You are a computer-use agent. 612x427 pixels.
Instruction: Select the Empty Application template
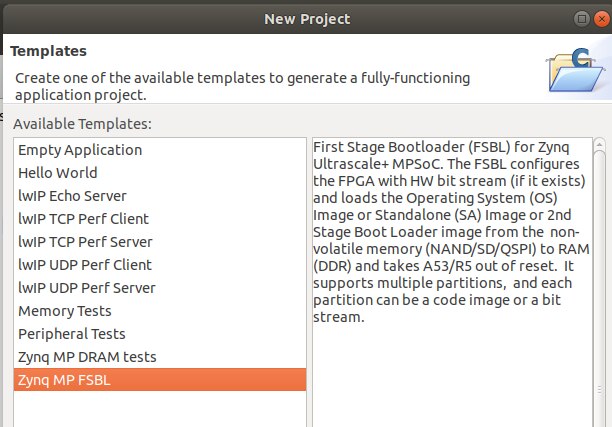80,150
